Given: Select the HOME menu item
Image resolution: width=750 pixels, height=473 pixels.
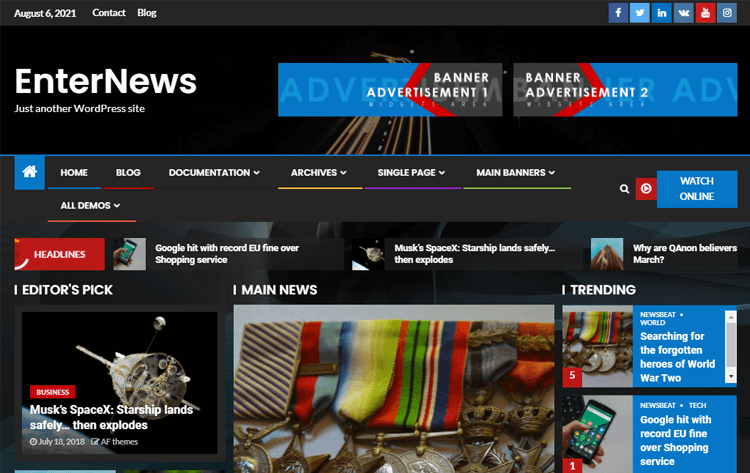Looking at the screenshot, I should click(74, 173).
